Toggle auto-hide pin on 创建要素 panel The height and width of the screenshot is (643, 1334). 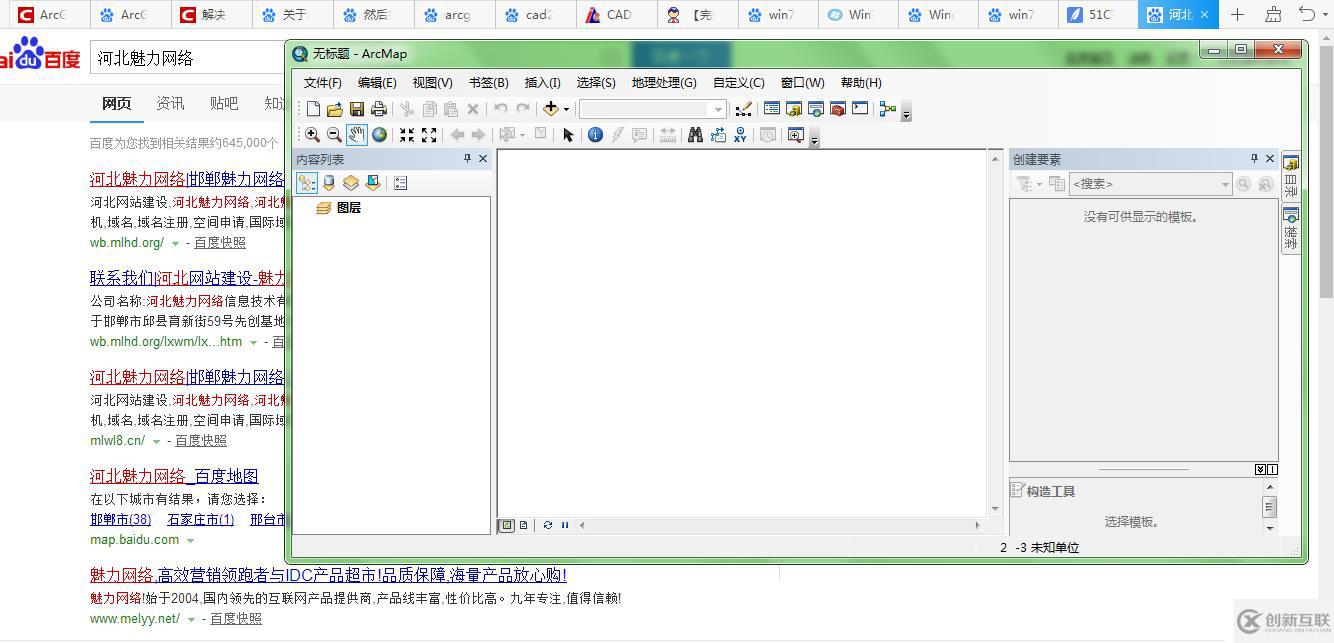pos(1254,159)
